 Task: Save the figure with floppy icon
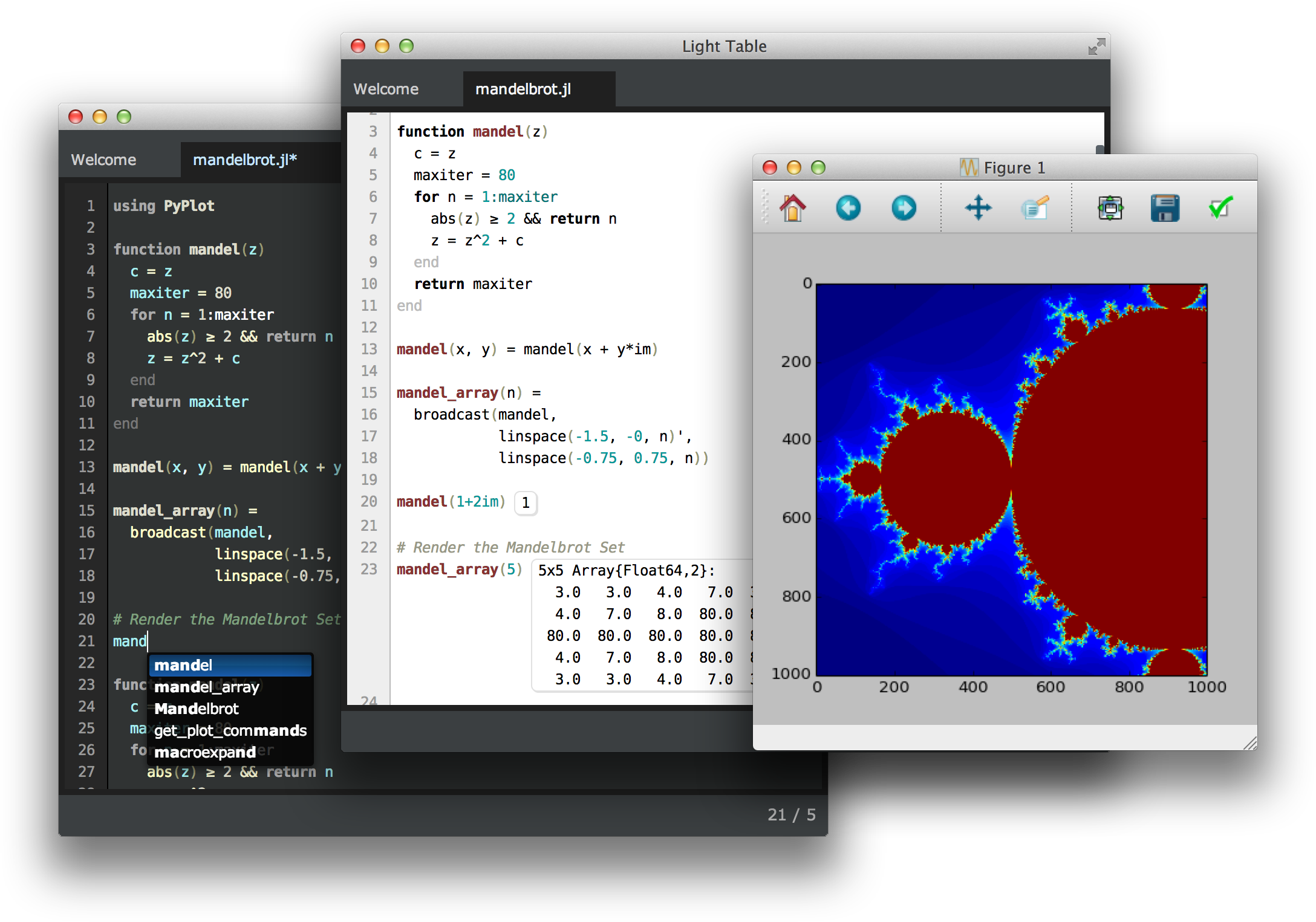coord(1165,208)
